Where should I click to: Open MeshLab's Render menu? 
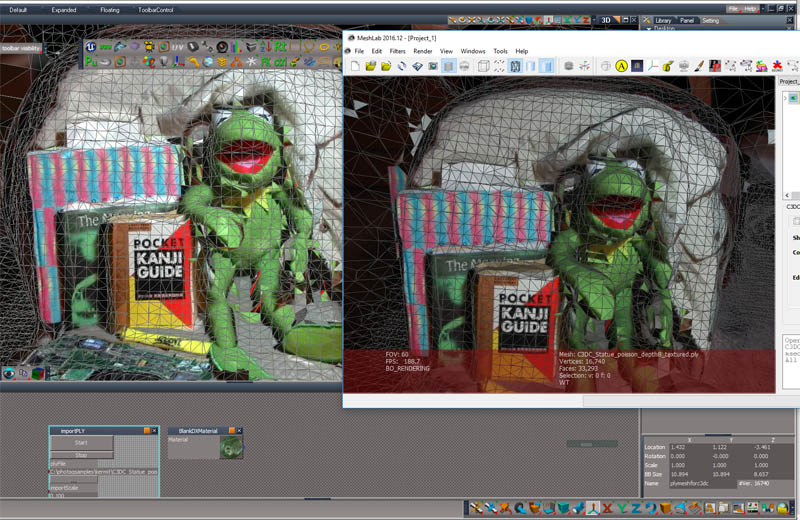click(x=422, y=51)
